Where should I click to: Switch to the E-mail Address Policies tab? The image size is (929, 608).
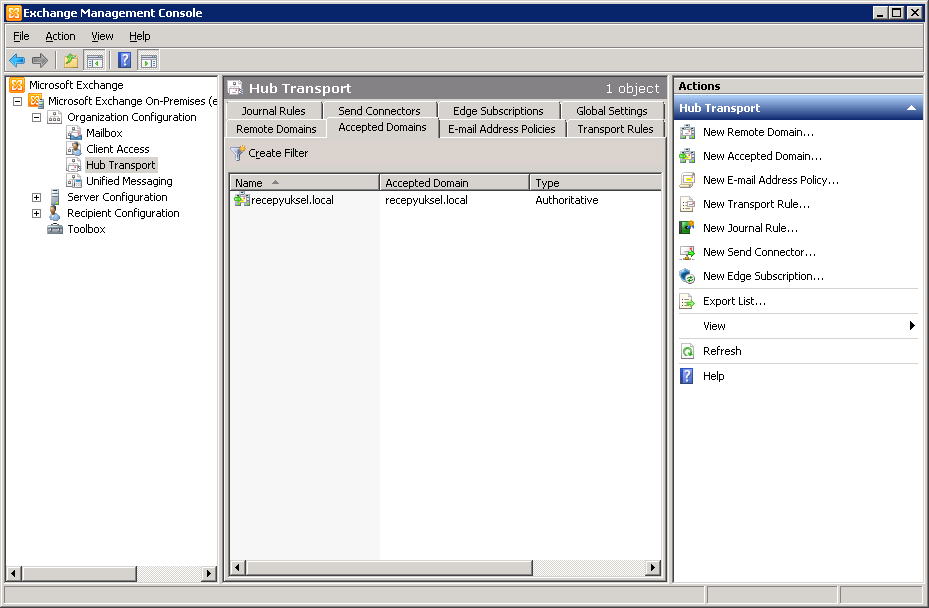pos(502,129)
